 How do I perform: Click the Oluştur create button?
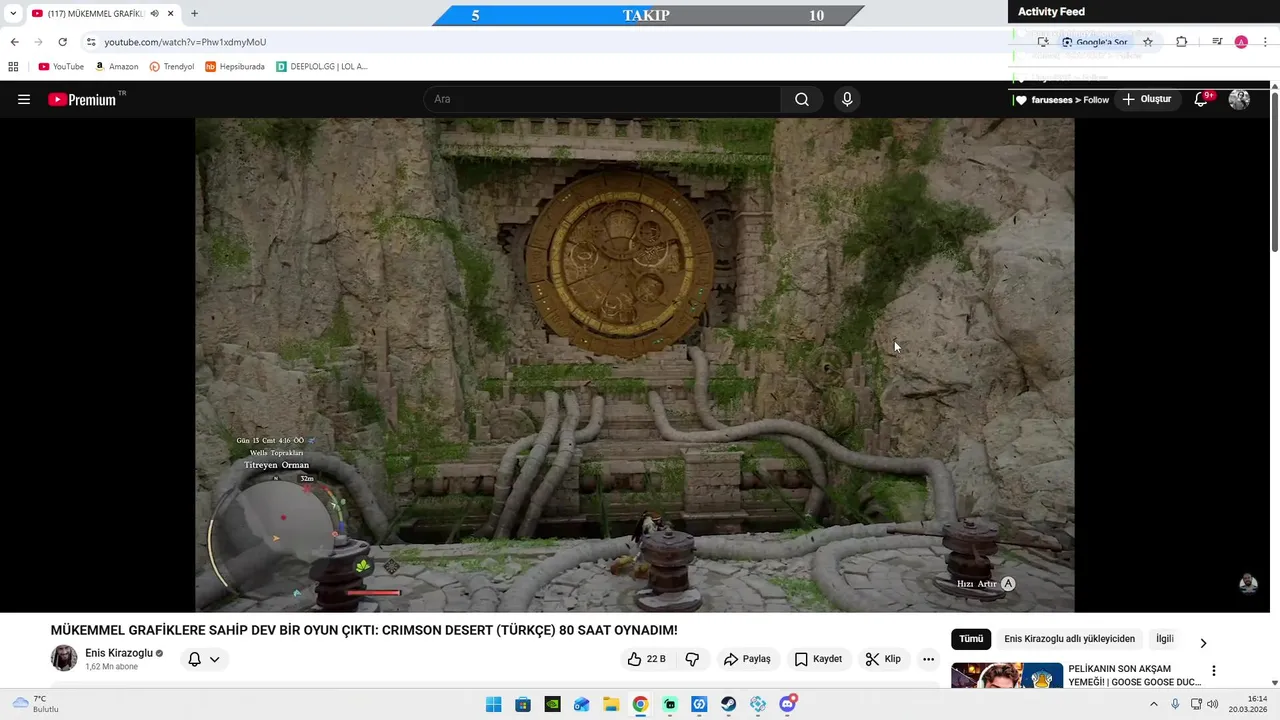tap(1146, 99)
